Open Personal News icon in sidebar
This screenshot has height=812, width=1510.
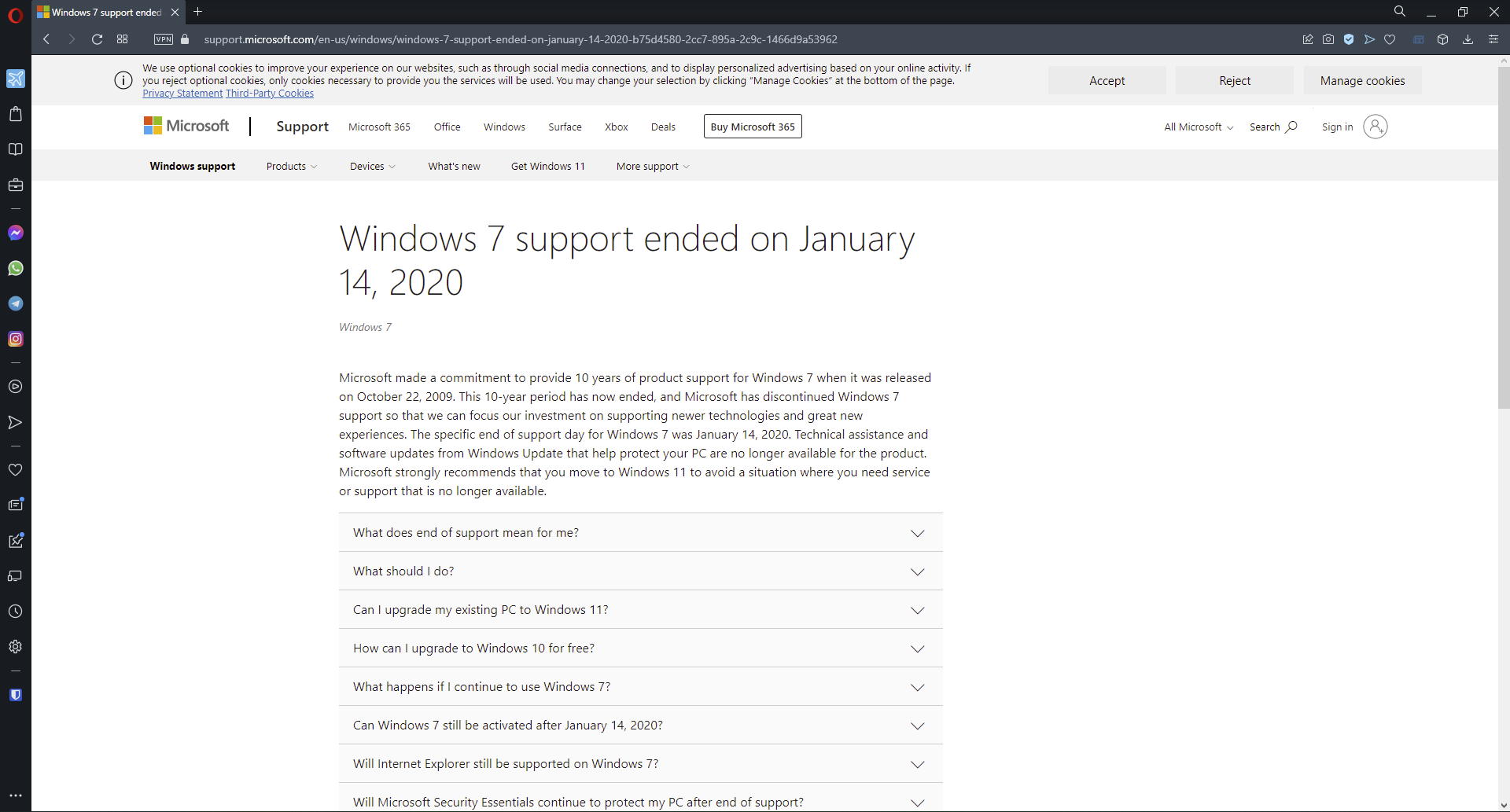[16, 505]
